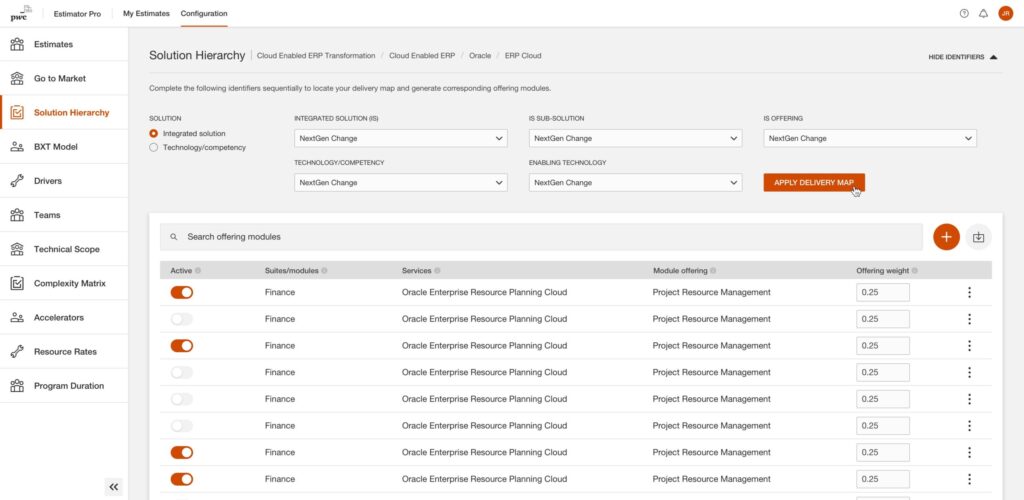Open the help question mark icon

(x=964, y=14)
